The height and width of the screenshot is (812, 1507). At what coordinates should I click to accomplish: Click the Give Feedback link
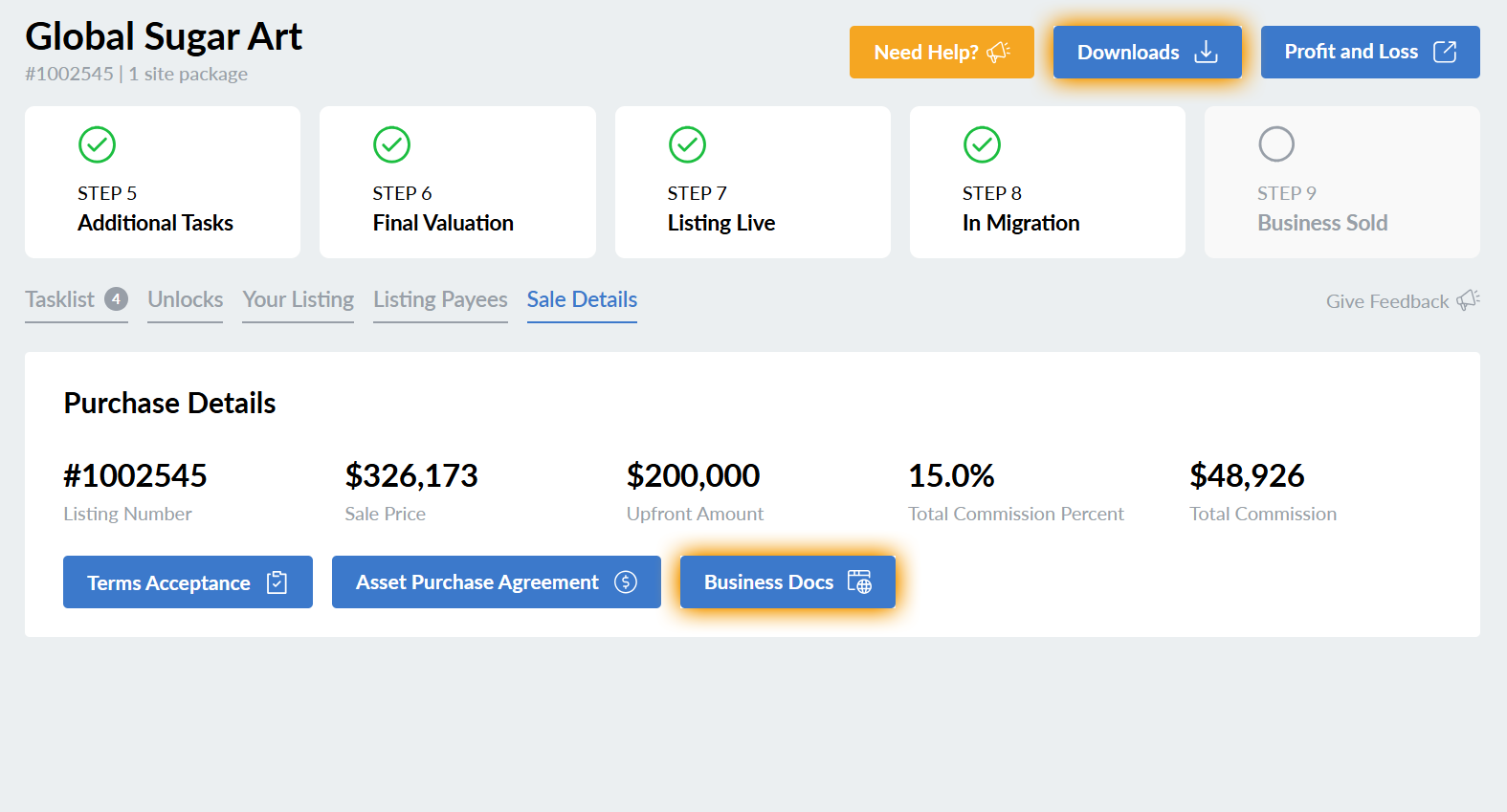[1386, 301]
